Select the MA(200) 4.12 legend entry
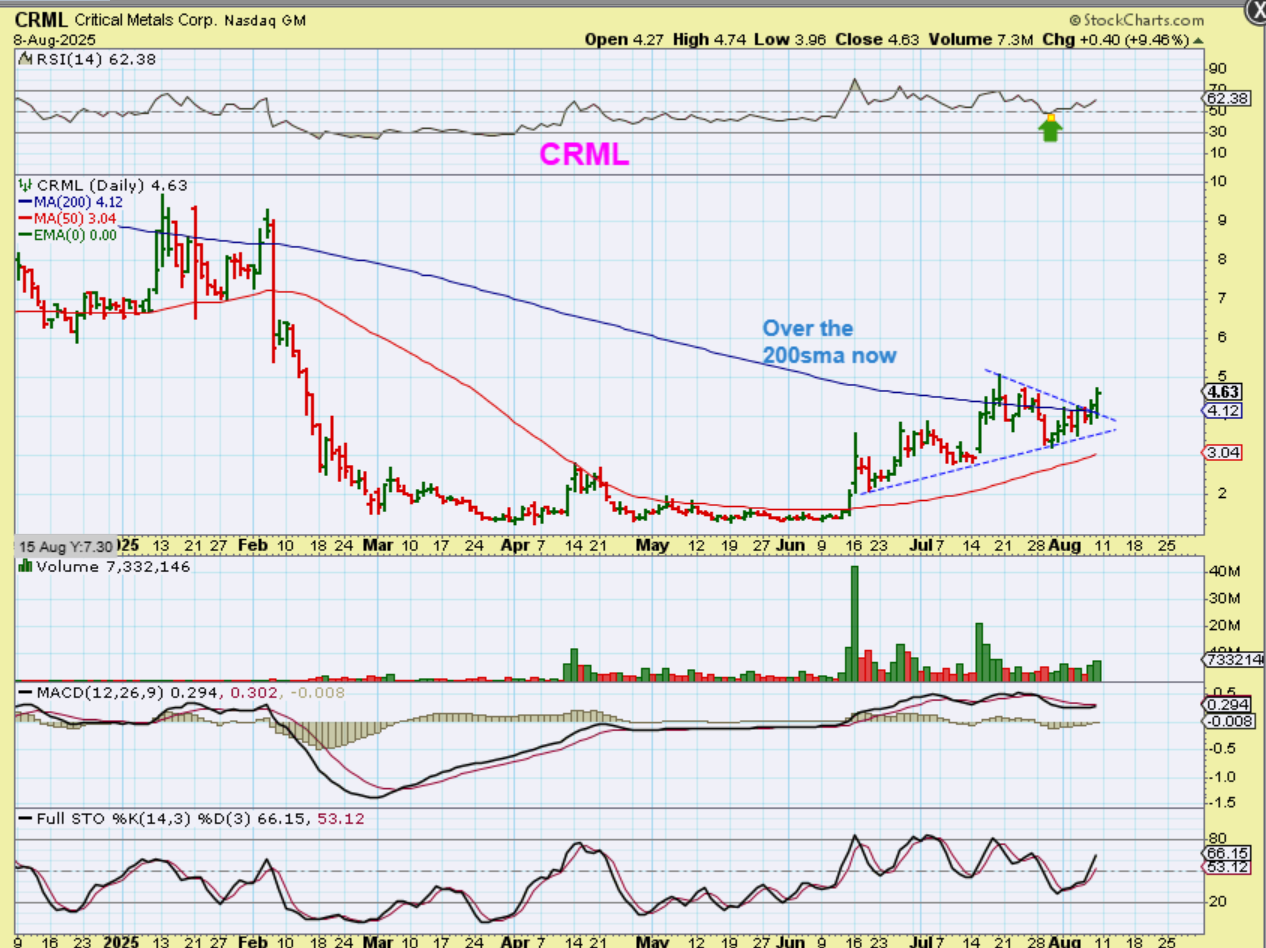1266x948 pixels. tap(73, 201)
